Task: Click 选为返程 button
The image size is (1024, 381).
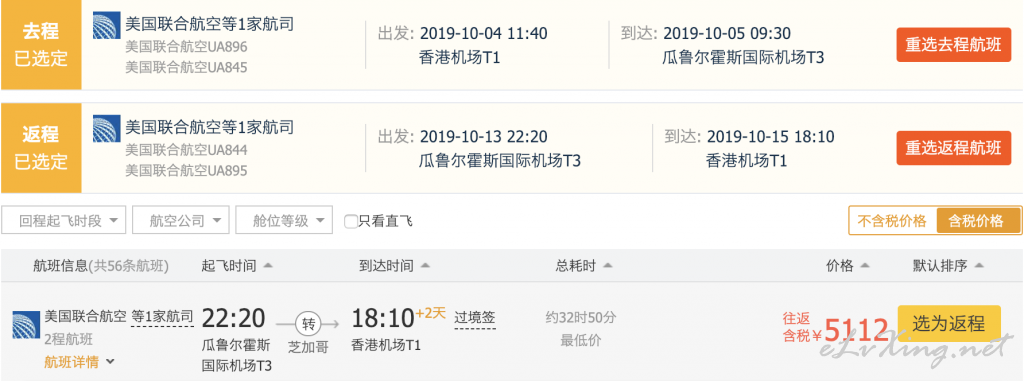Action: [949, 323]
